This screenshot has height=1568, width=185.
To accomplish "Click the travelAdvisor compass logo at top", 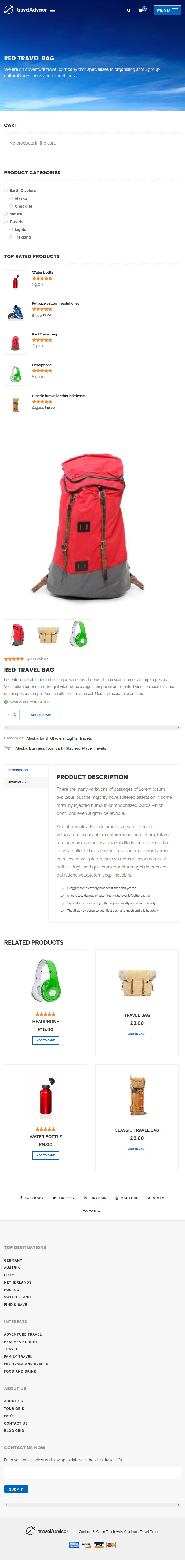I will (x=9, y=10).
